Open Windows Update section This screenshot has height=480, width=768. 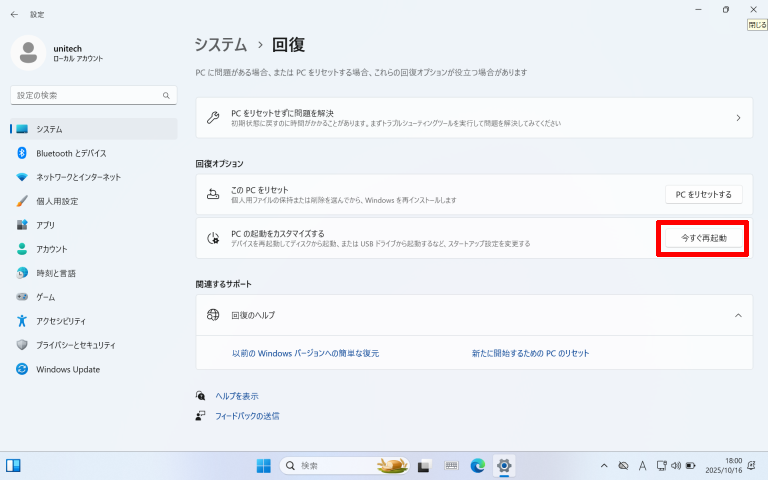(x=67, y=369)
